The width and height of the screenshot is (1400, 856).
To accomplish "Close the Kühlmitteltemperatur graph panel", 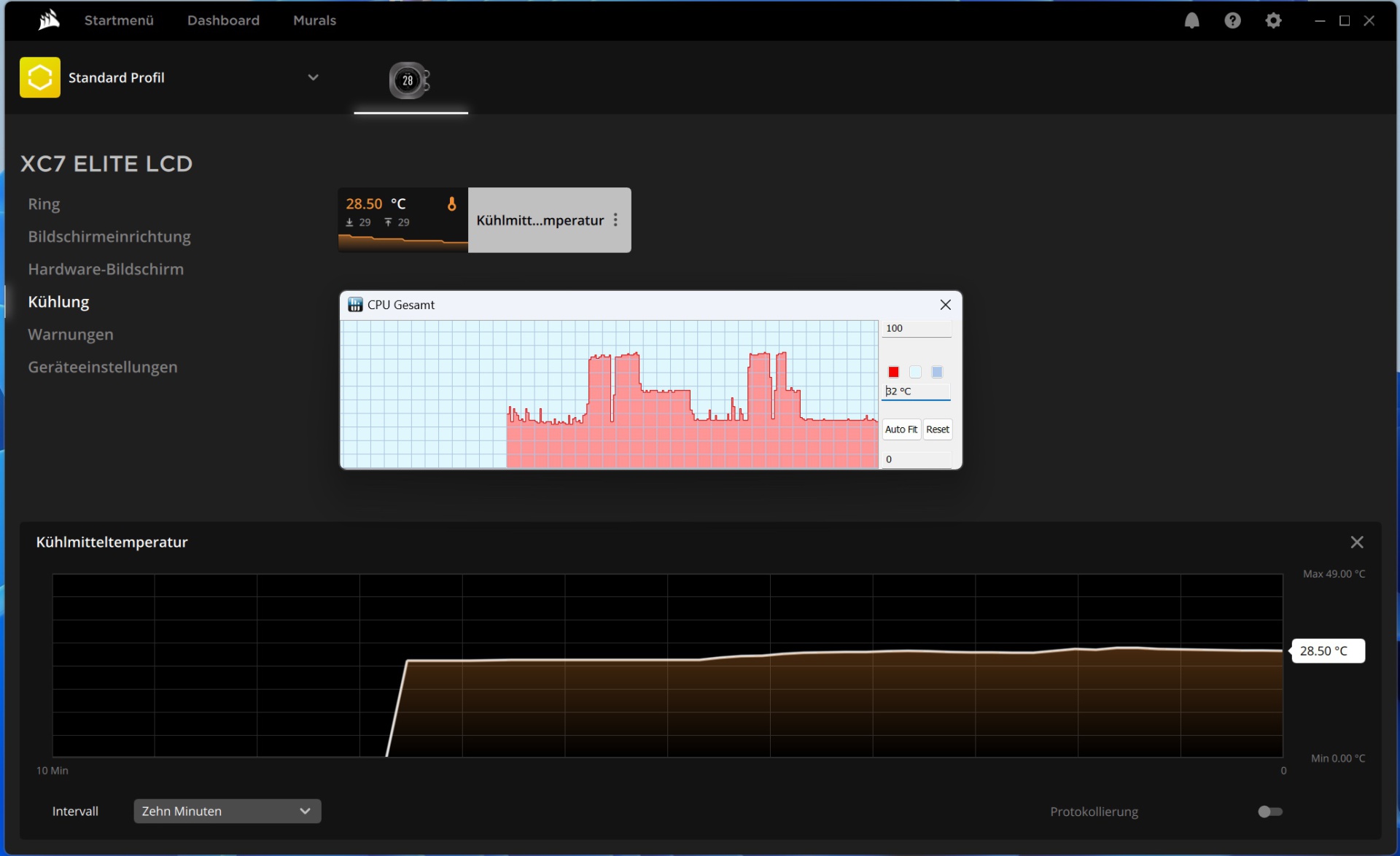I will pos(1356,542).
